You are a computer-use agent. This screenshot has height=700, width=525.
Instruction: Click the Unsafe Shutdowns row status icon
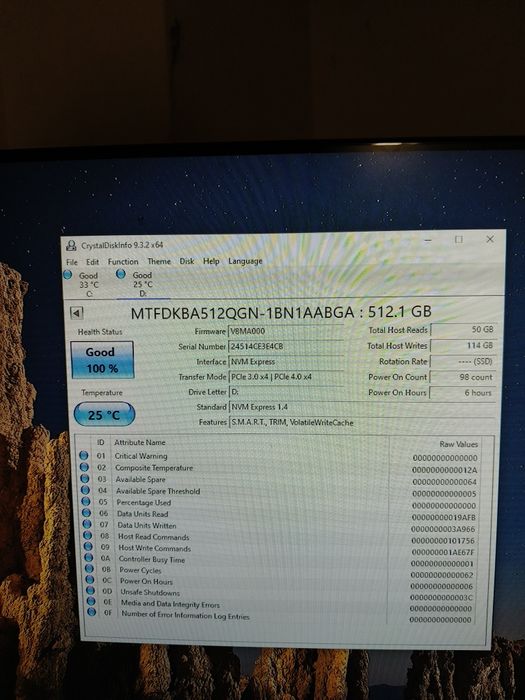click(91, 591)
